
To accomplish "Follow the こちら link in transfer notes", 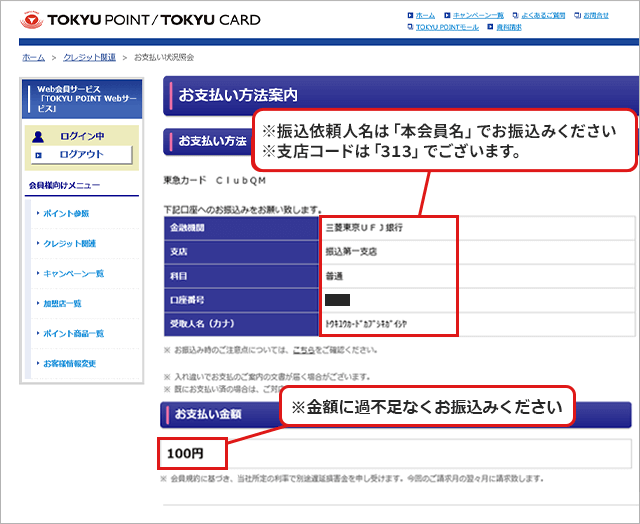I will pos(304,350).
